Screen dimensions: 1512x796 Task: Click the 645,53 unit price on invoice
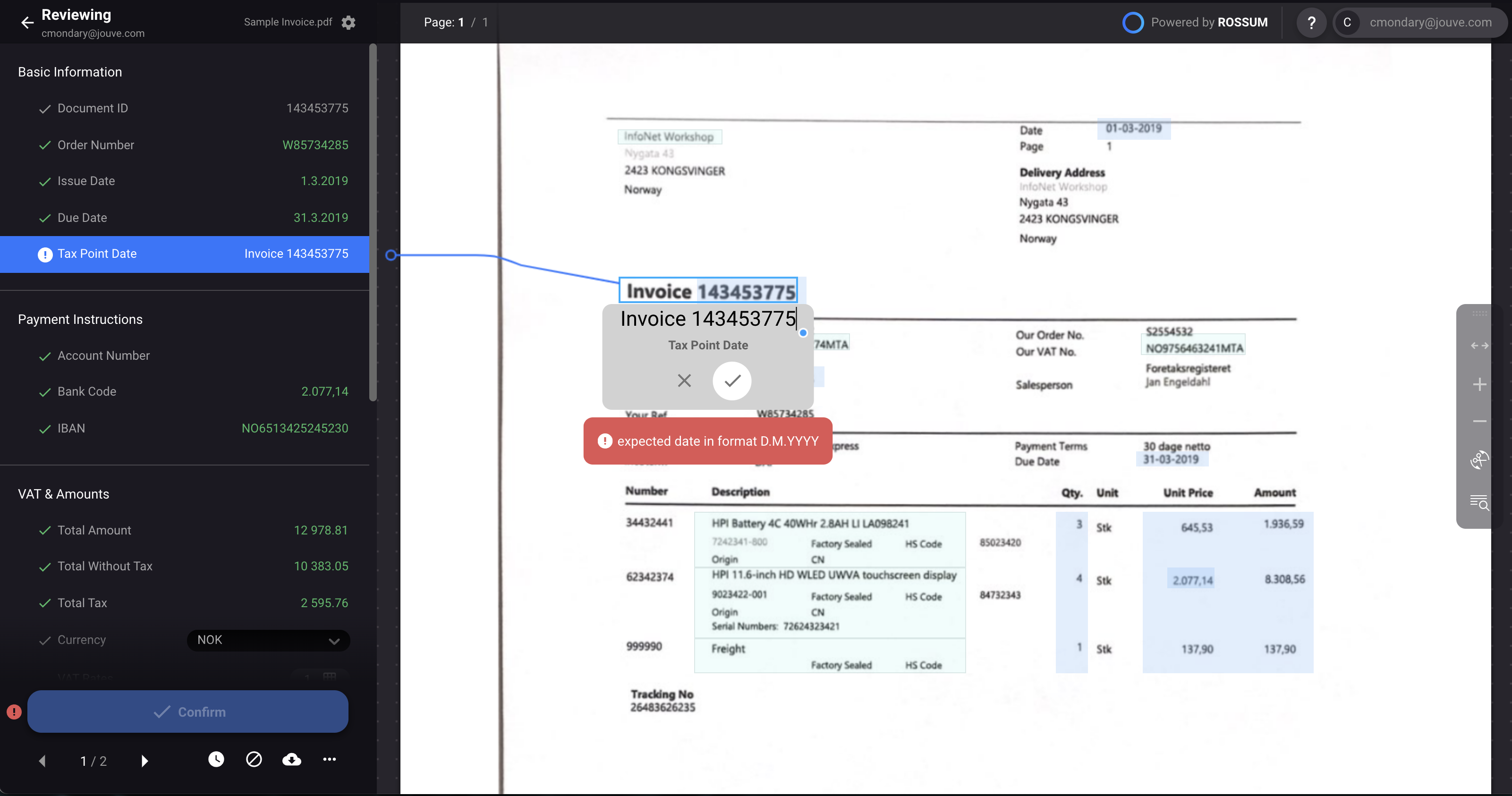[x=1197, y=527]
